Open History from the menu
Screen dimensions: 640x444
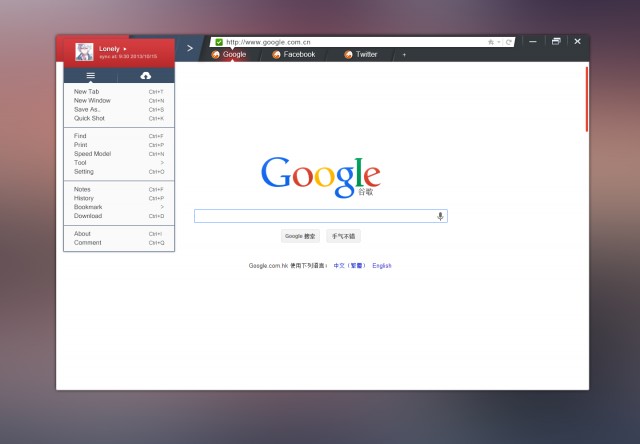119,198
